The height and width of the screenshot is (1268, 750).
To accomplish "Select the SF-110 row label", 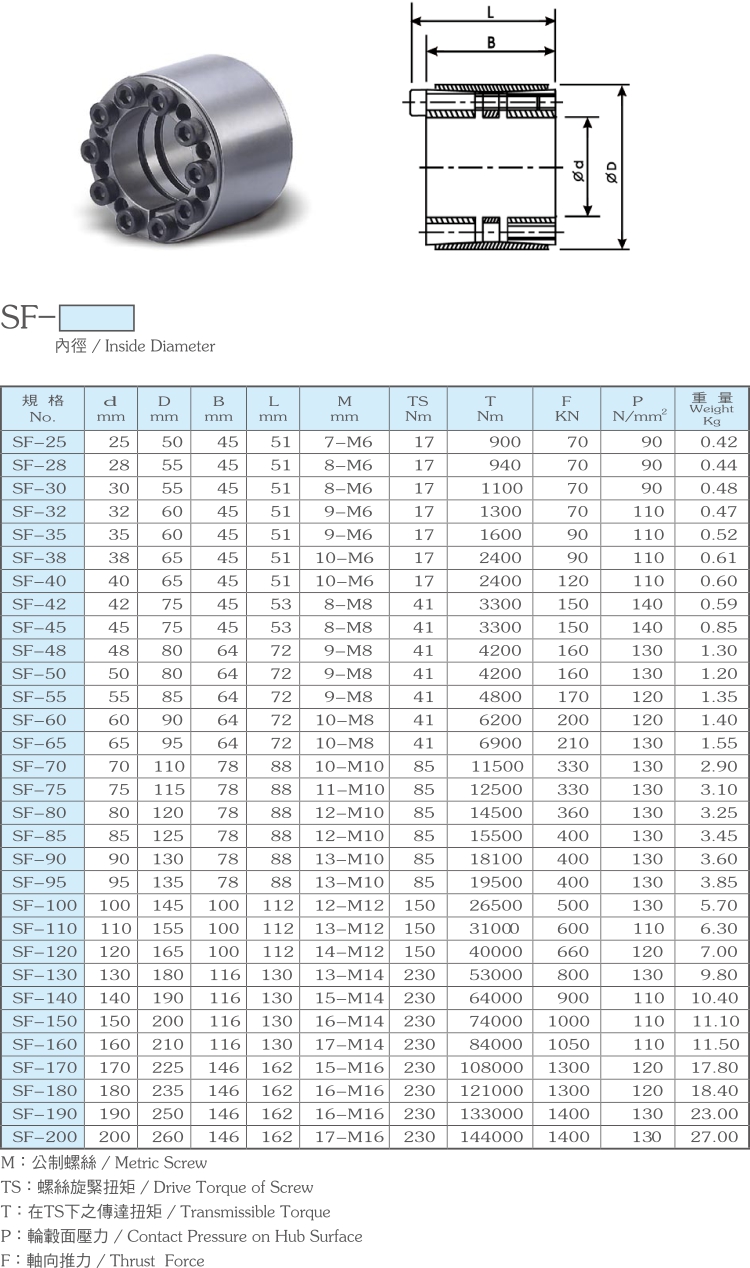I will (x=43, y=928).
